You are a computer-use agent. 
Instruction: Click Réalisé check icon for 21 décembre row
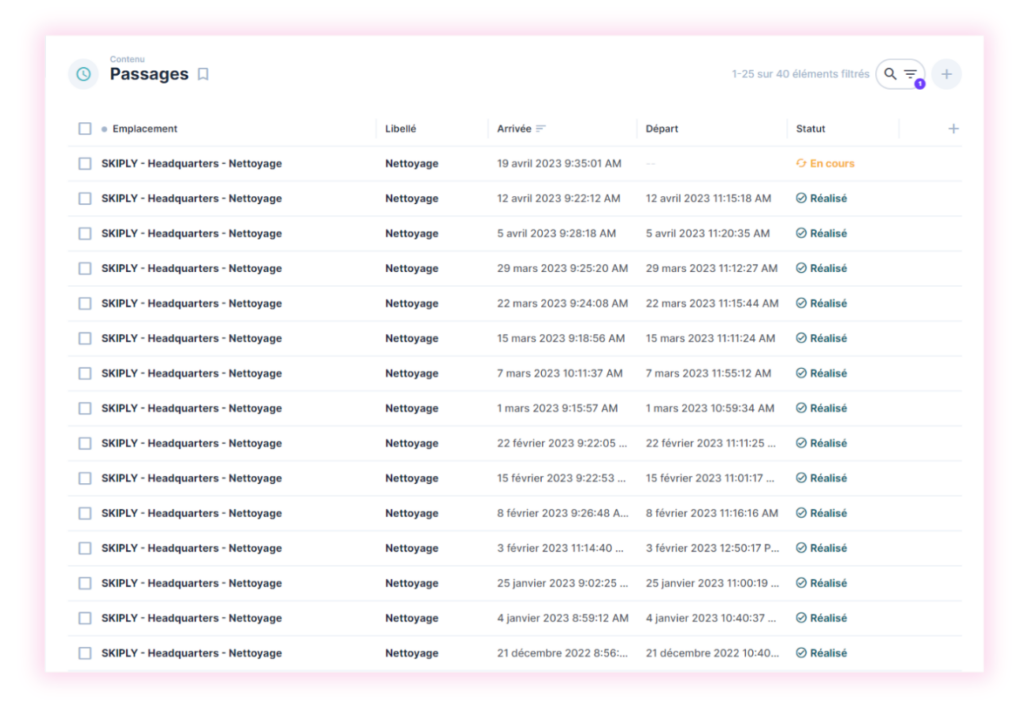801,653
